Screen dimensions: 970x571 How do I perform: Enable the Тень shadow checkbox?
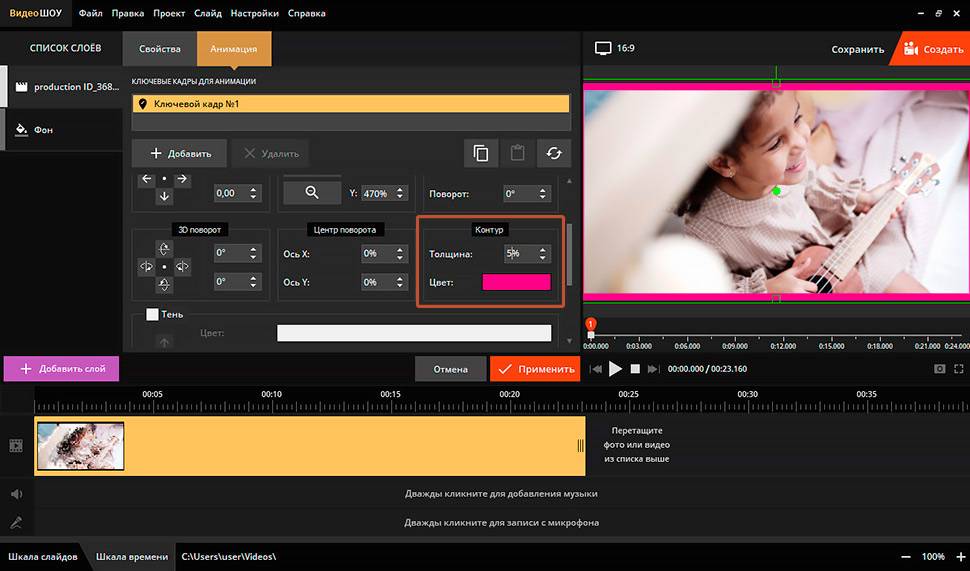[x=152, y=314]
